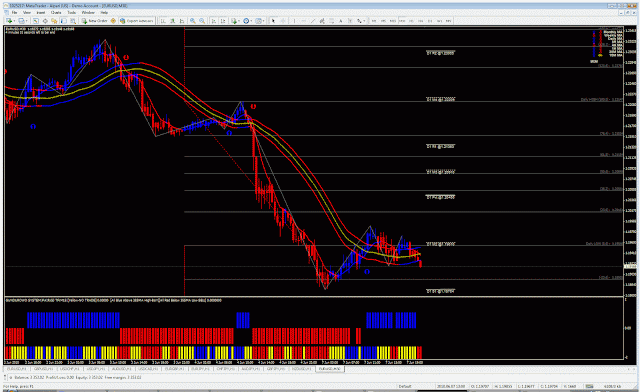Select the vertical line tool
640x392 pixels.
coord(294,21)
